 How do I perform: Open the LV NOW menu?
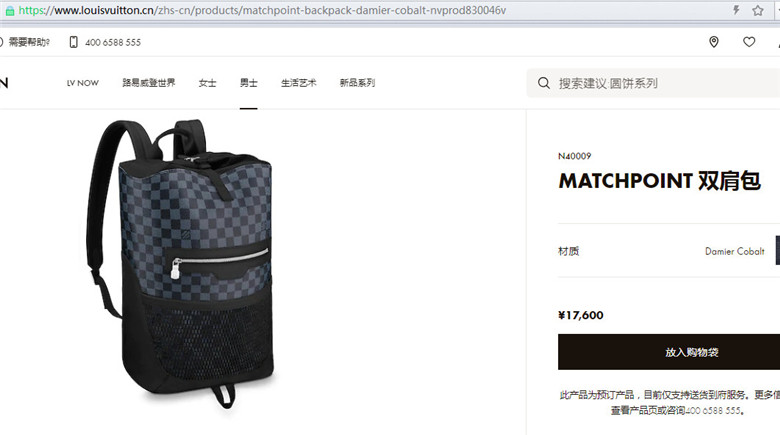83,83
